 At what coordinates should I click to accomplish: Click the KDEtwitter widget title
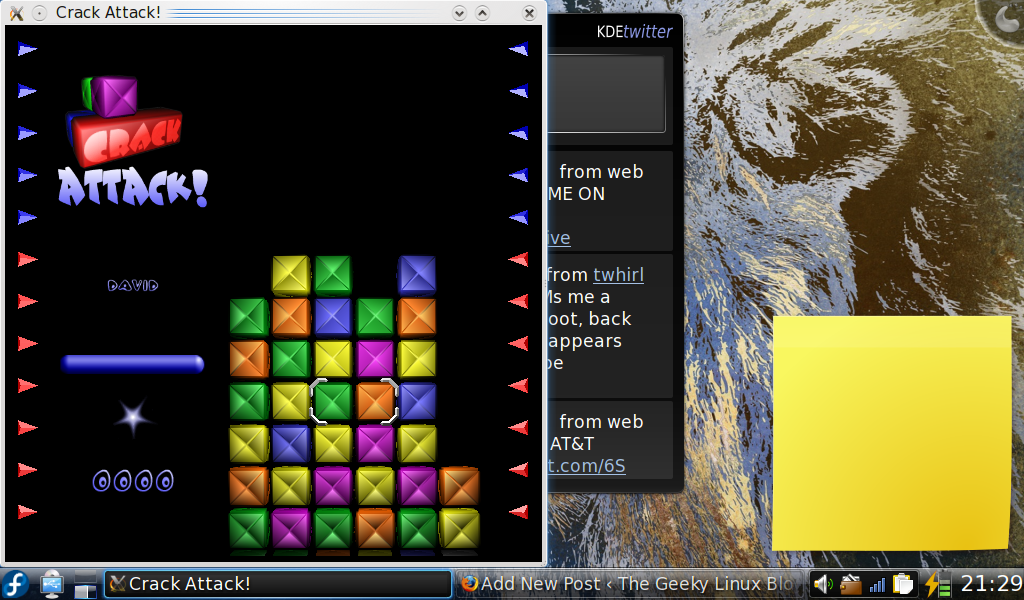[634, 31]
